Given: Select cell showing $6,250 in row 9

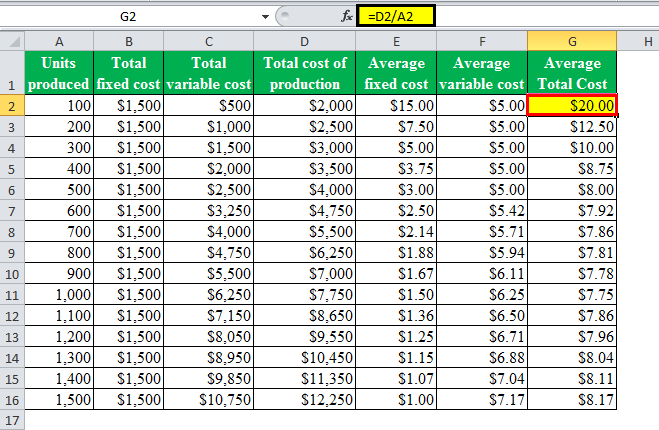Looking at the screenshot, I should 305,252.
